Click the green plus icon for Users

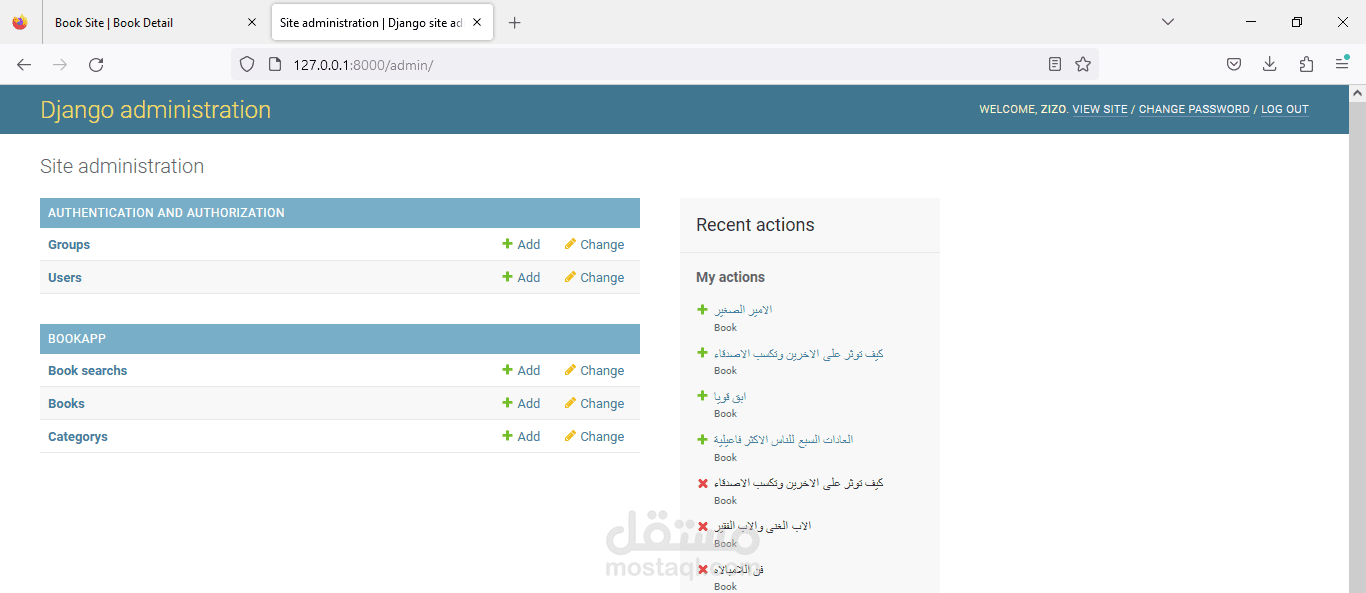pos(507,277)
